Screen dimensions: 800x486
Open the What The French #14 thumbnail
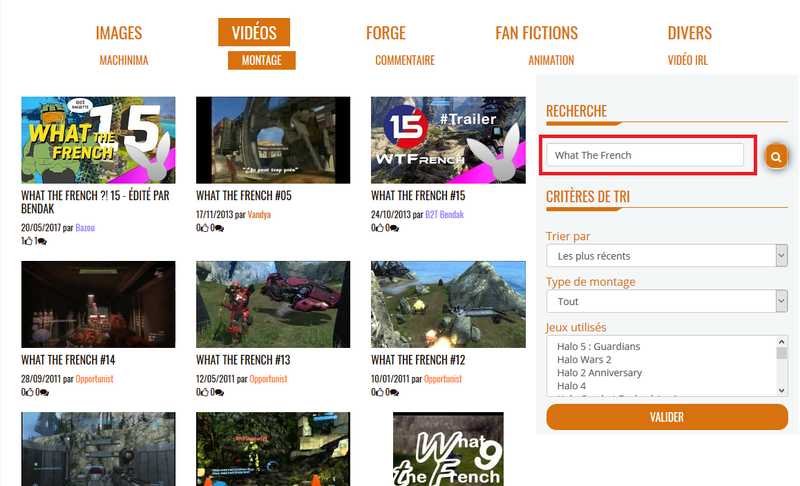(x=98, y=304)
